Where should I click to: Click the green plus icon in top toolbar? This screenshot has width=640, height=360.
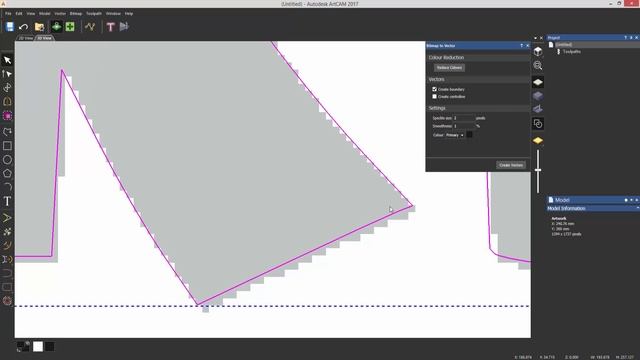pos(70,27)
